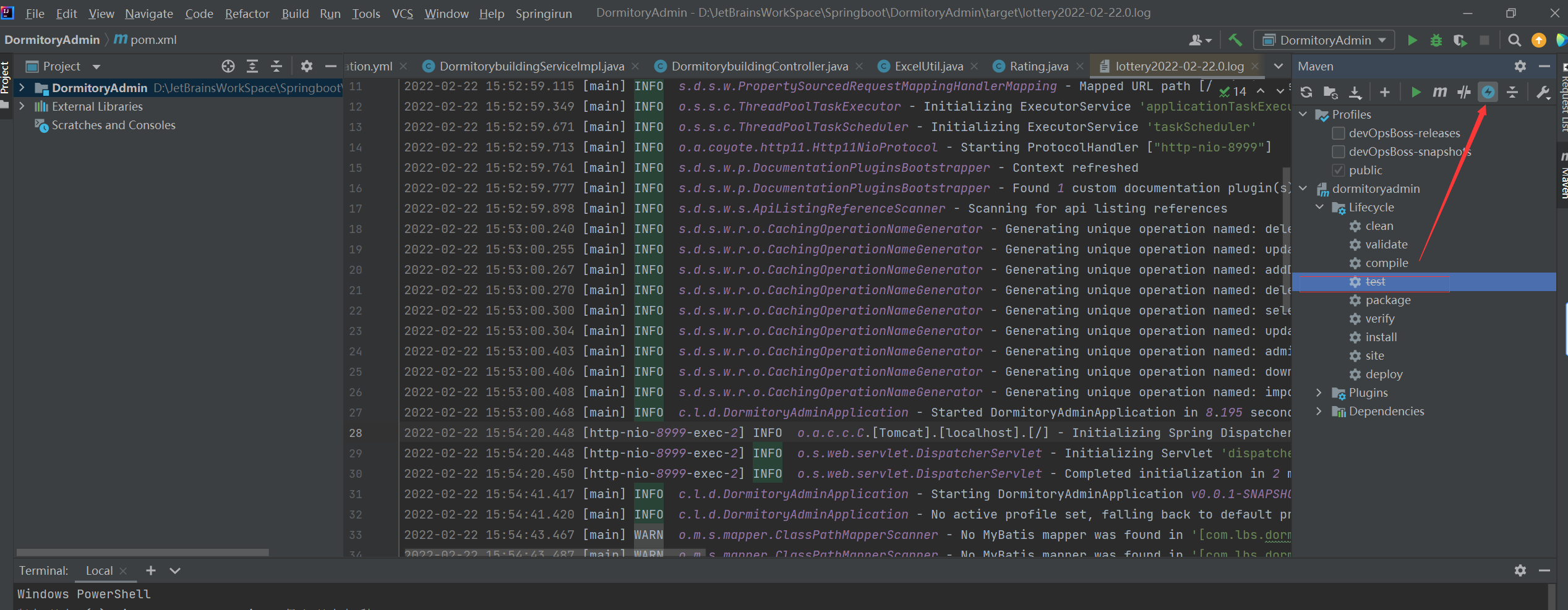
Task: Collapse dormitoryadmin Maven module
Action: pos(1303,189)
